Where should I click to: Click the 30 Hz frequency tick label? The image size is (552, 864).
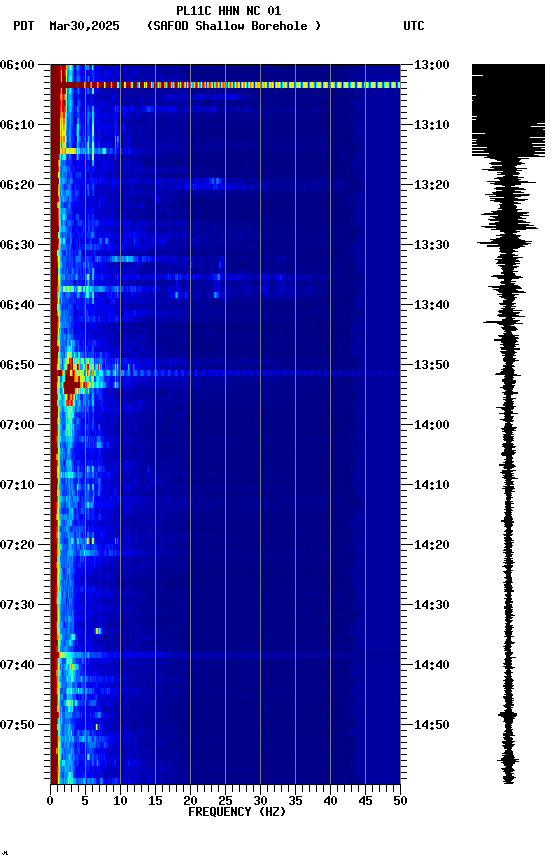pyautogui.click(x=261, y=801)
